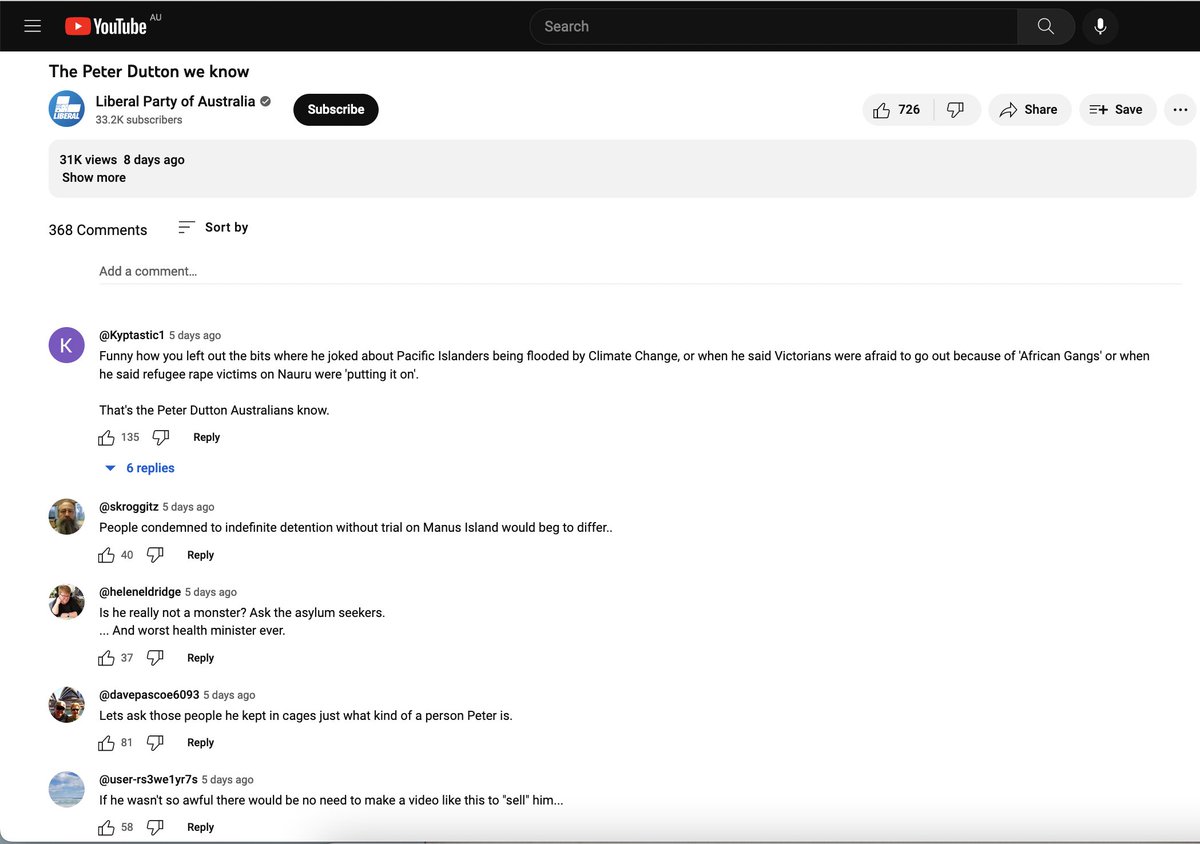Image resolution: width=1200 pixels, height=844 pixels.
Task: Open @user-rs3we1yr7s username link
Action: click(x=148, y=780)
